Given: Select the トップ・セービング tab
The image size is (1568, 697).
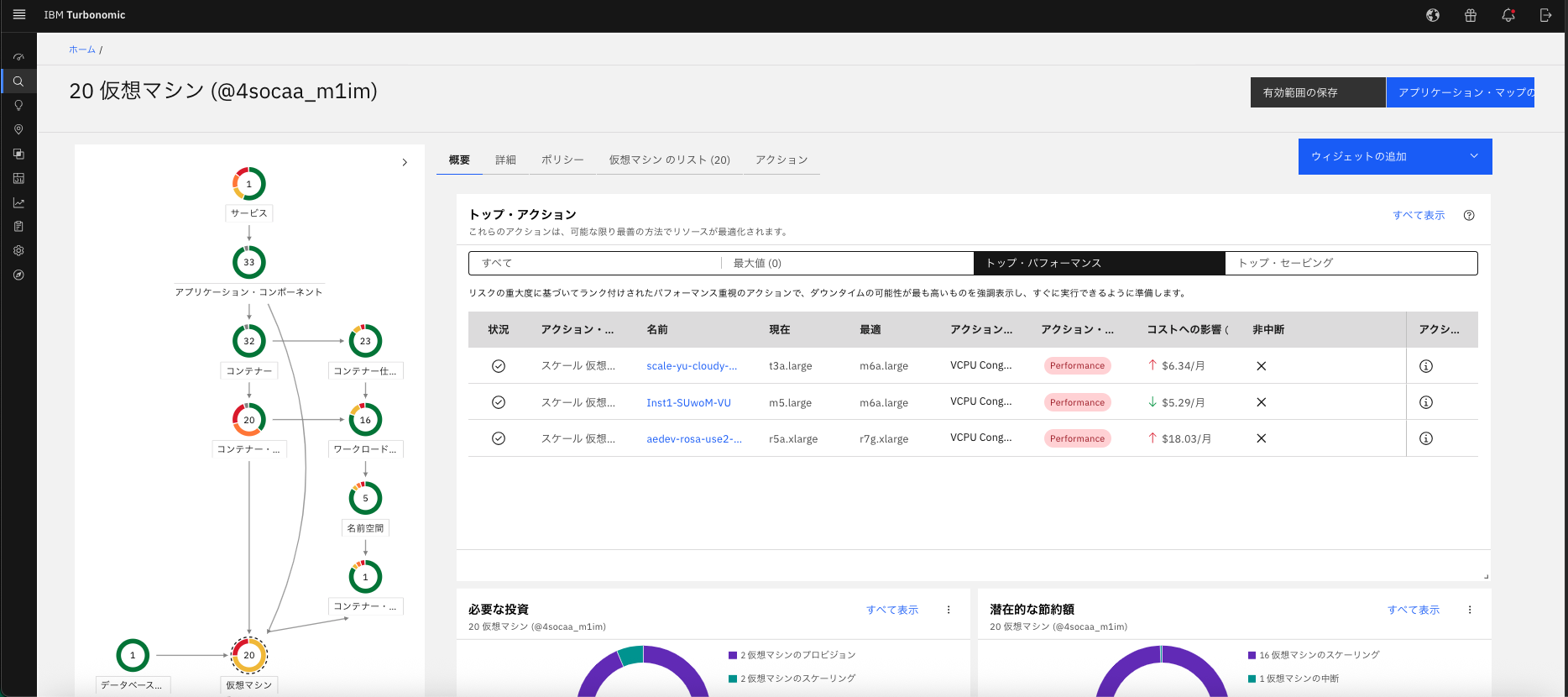Looking at the screenshot, I should (1351, 263).
